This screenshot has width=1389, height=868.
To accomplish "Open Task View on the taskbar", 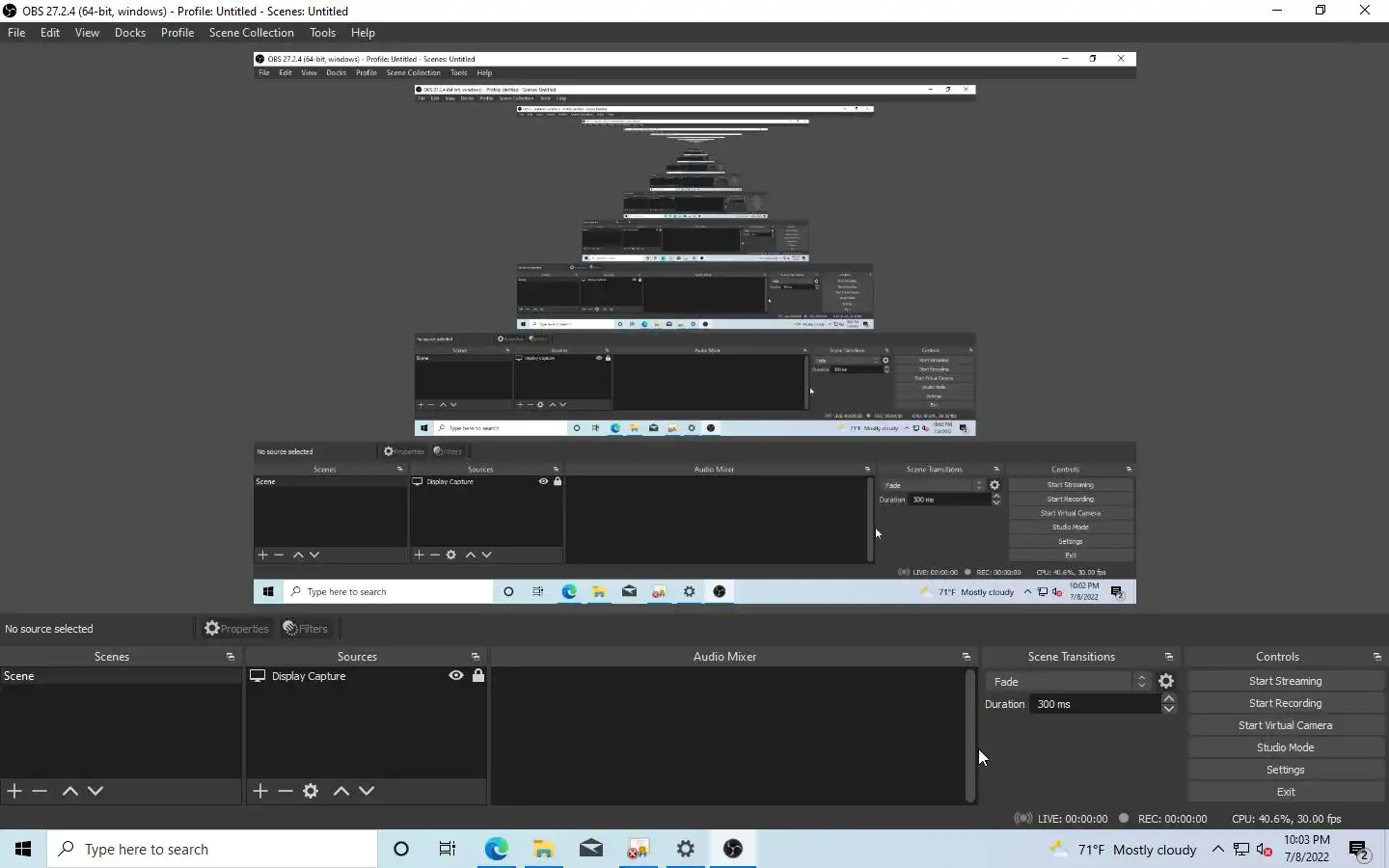I will tap(448, 849).
